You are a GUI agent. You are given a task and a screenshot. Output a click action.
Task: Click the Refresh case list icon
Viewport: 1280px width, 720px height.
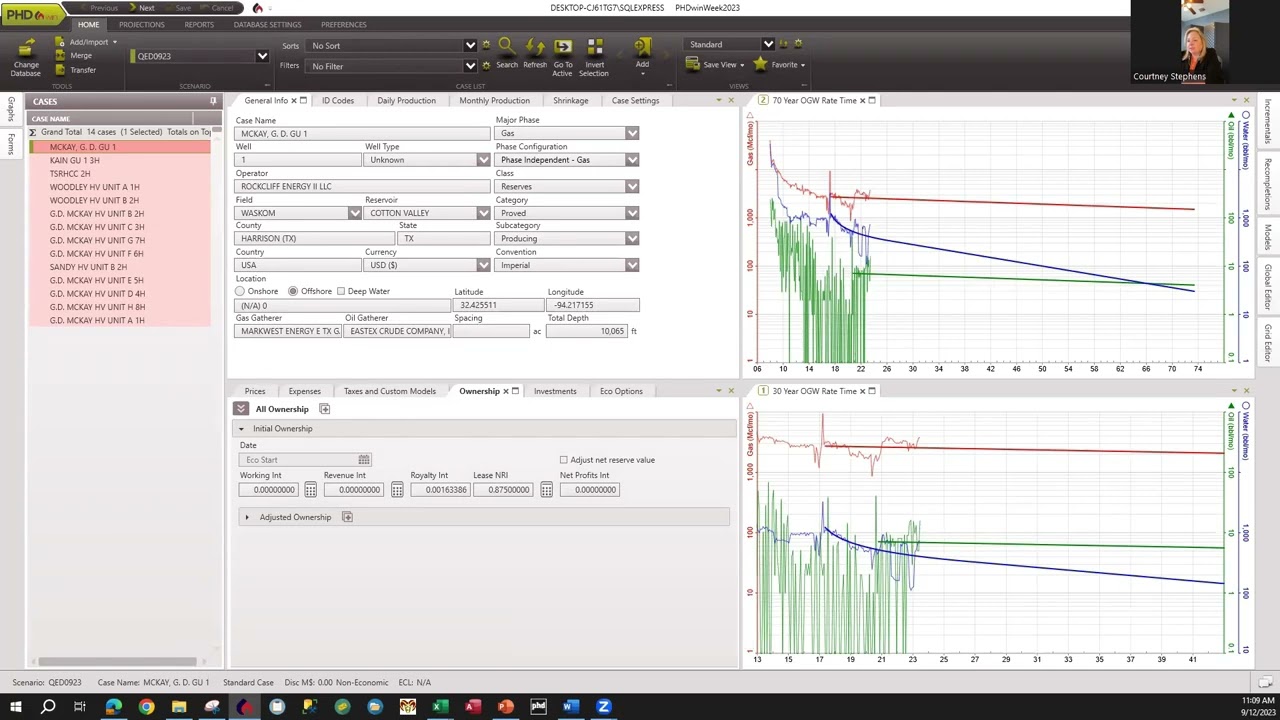[x=535, y=47]
